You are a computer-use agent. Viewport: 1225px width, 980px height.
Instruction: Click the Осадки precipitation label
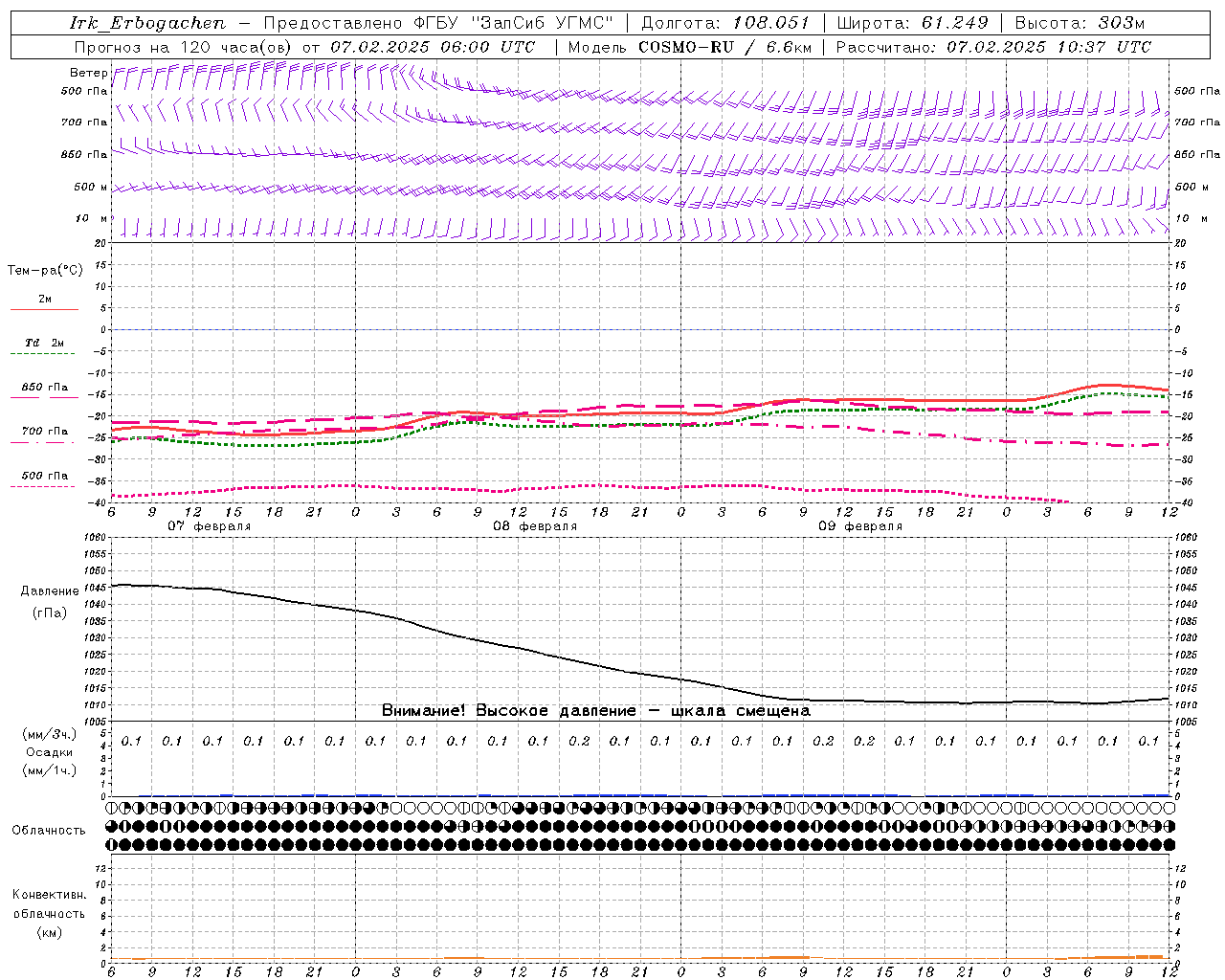click(x=50, y=752)
